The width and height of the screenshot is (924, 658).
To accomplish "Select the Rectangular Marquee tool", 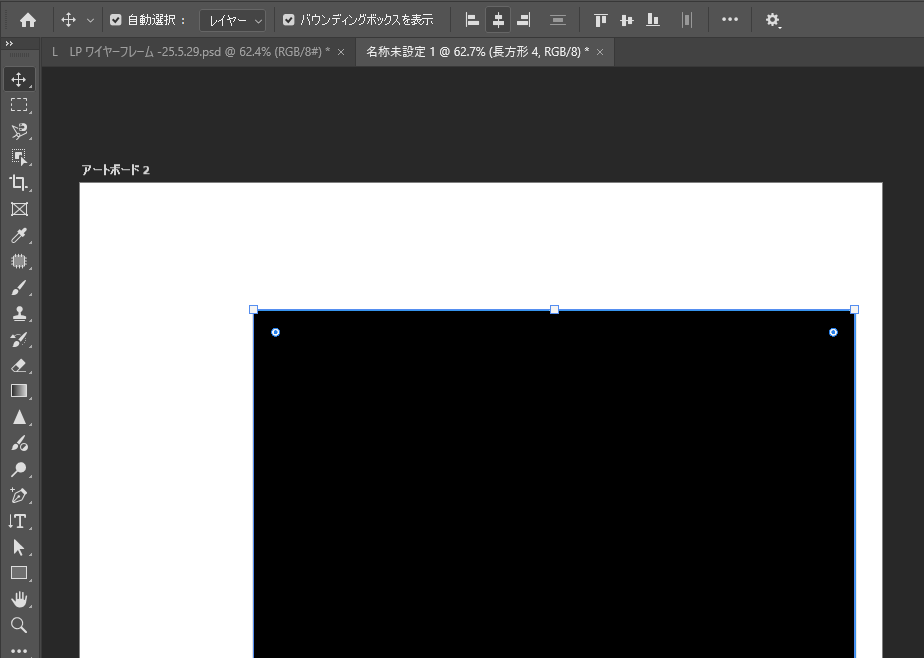I will [18, 105].
